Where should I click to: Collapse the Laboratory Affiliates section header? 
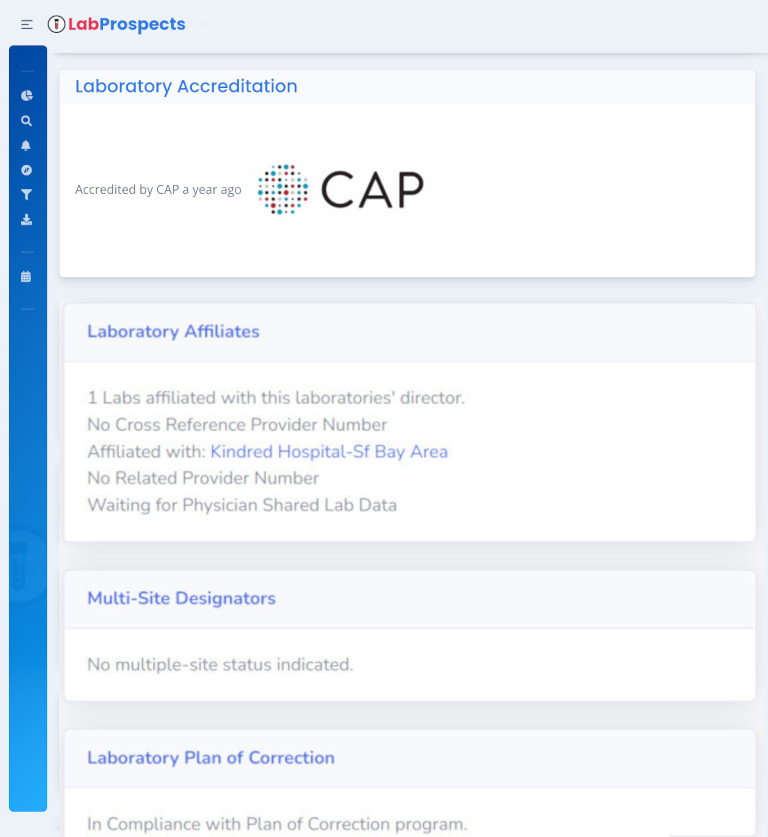(172, 331)
